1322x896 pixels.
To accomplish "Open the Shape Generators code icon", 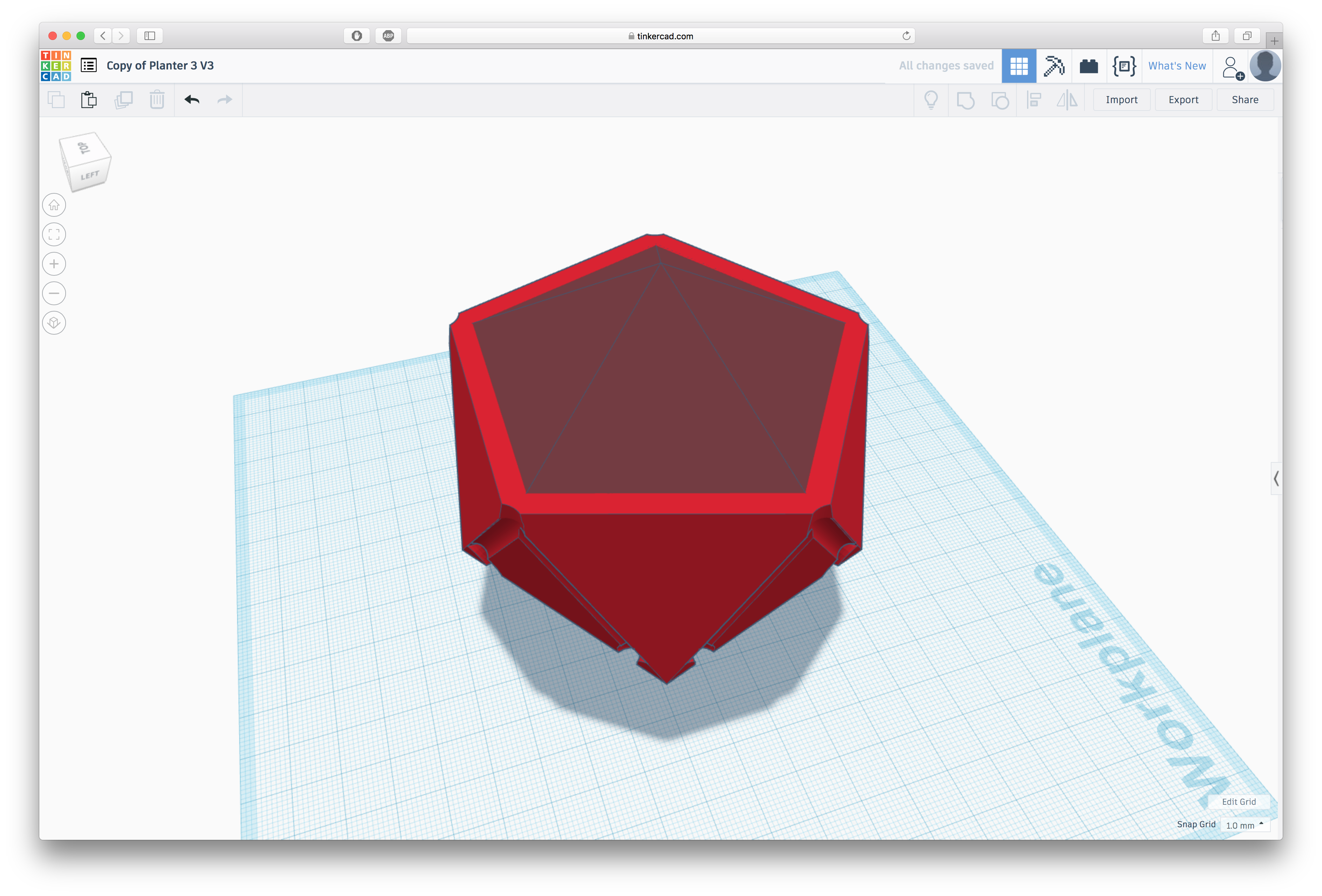I will pos(1124,66).
